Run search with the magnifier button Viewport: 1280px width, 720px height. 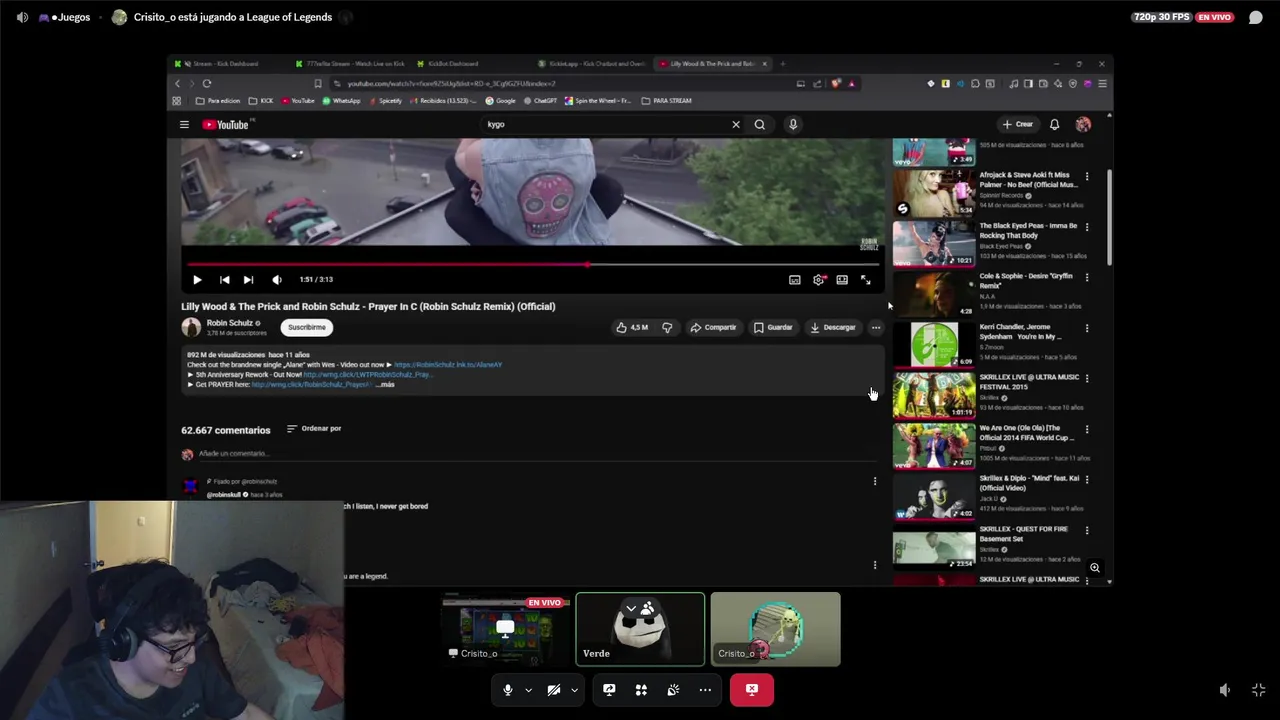760,124
